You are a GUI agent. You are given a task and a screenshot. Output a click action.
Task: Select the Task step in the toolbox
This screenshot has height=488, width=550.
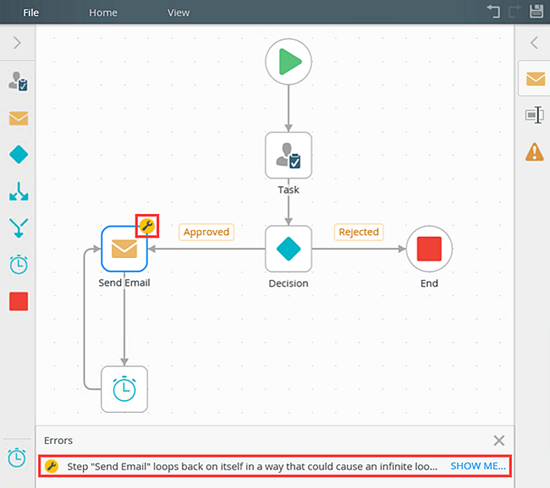pos(18,81)
